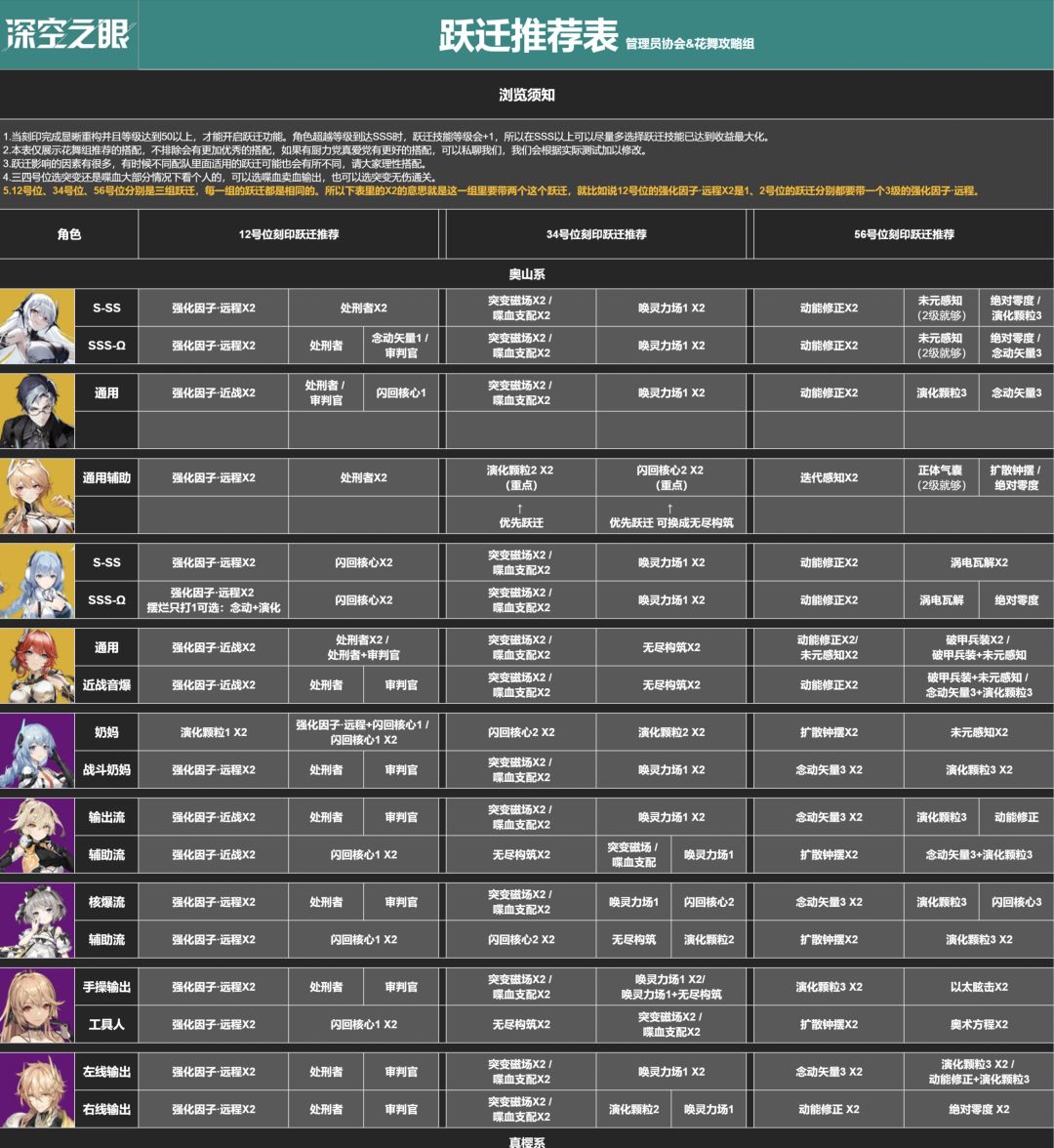Select the 扩散钟摆 / 绝对零度 cell
1054x1148 pixels.
click(x=1016, y=477)
